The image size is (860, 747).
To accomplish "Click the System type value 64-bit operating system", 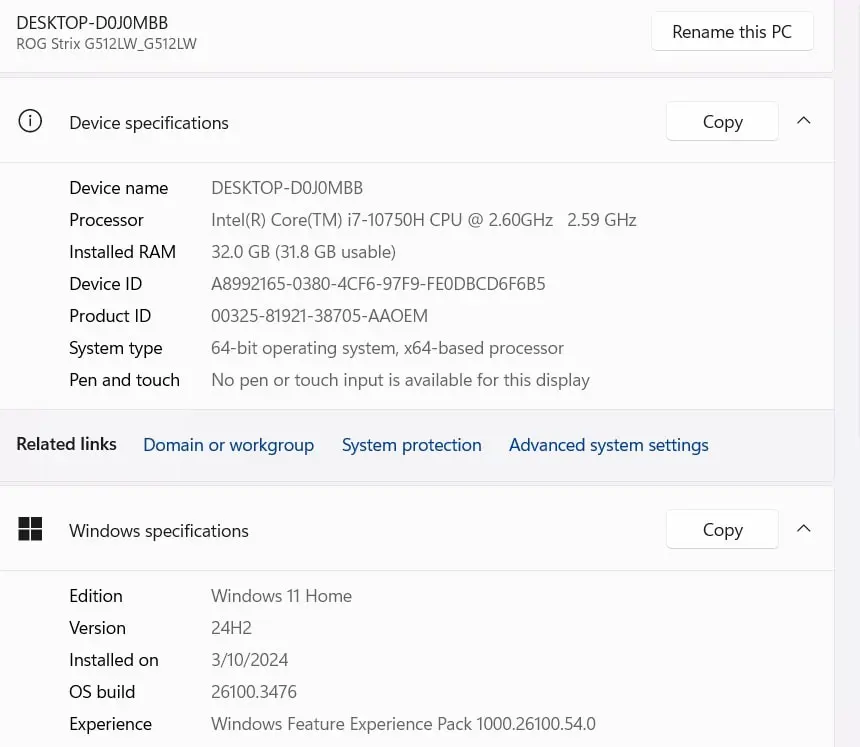I will point(387,348).
